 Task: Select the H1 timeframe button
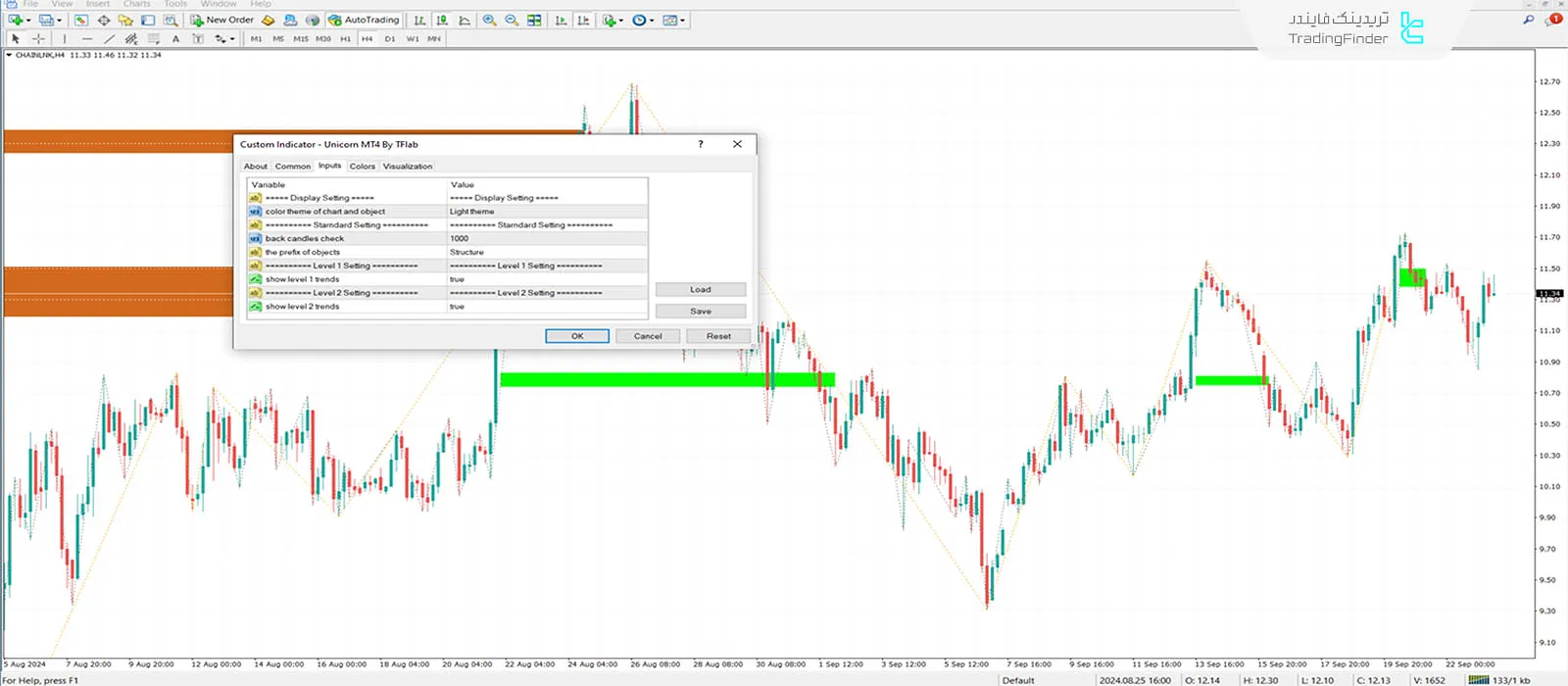345,39
